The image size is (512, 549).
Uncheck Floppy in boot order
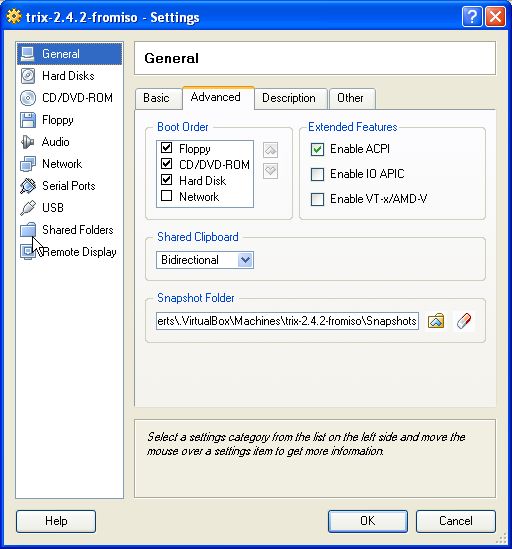click(166, 148)
